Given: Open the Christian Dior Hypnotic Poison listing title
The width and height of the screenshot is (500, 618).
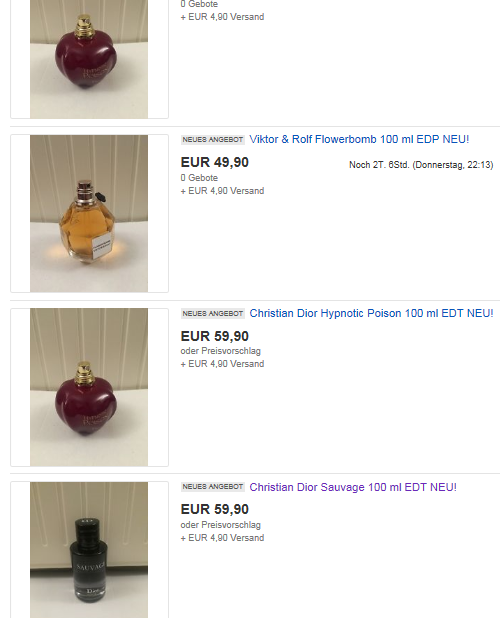Looking at the screenshot, I should pyautogui.click(x=371, y=313).
